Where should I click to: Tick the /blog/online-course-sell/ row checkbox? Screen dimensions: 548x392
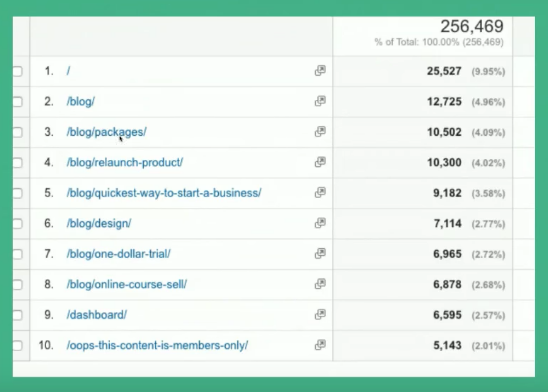(17, 284)
